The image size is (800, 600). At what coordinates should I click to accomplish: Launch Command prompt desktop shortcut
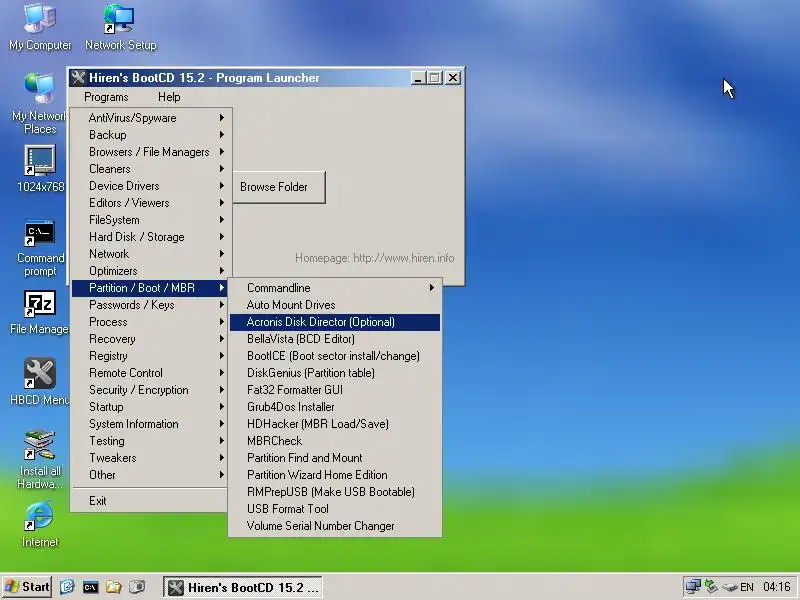[x=40, y=248]
